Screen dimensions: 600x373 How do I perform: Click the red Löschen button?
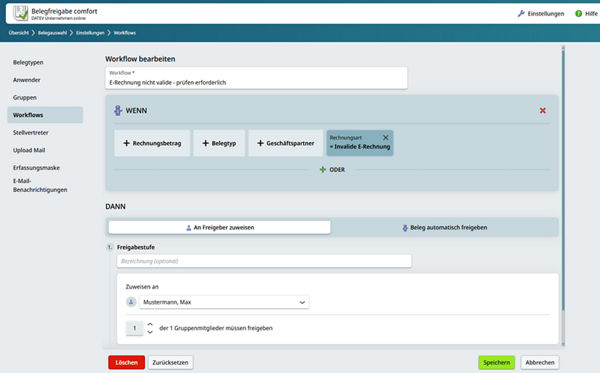(x=127, y=362)
